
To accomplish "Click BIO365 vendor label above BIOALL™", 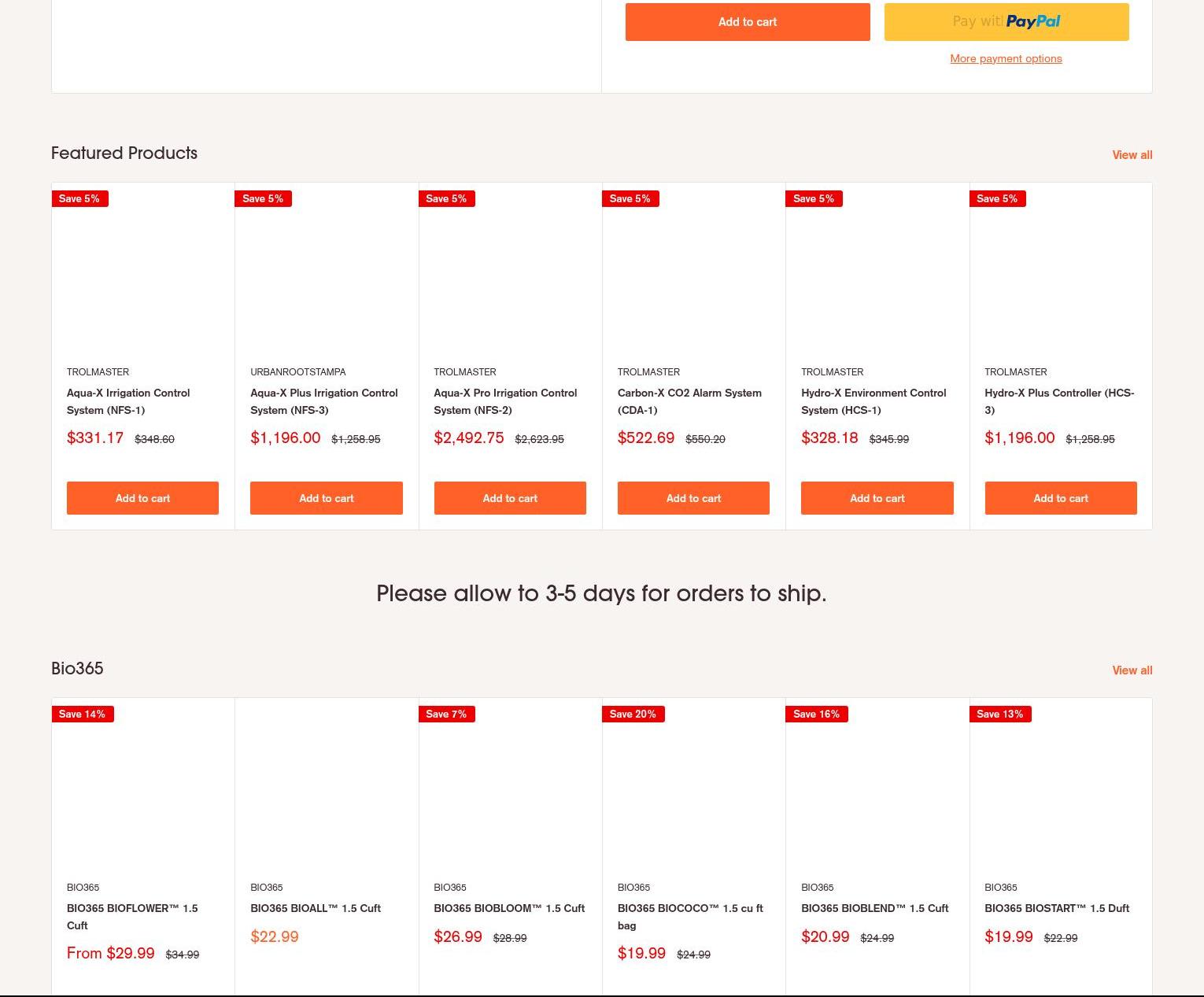I will (266, 888).
